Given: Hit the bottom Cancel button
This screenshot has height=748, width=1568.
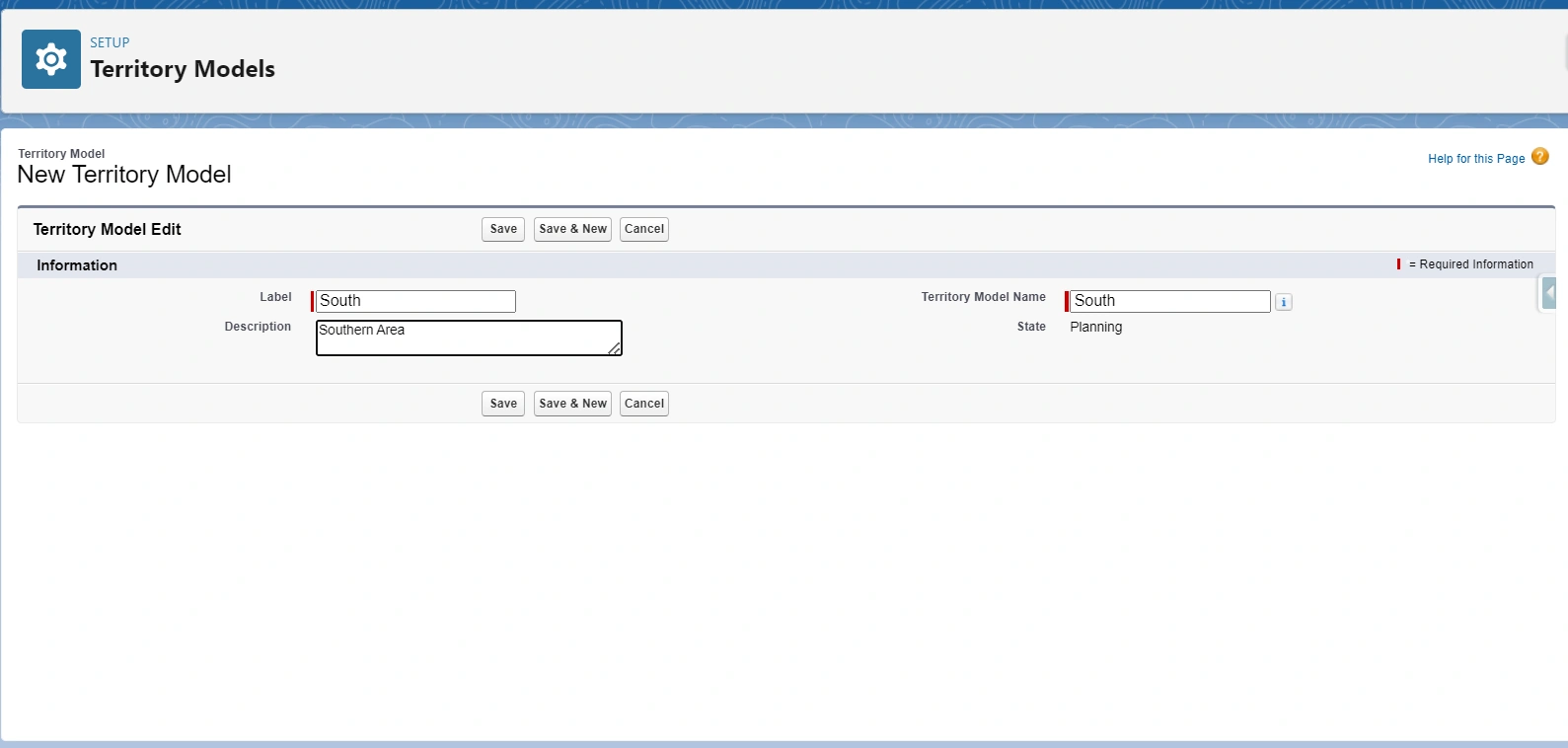Looking at the screenshot, I should point(643,404).
